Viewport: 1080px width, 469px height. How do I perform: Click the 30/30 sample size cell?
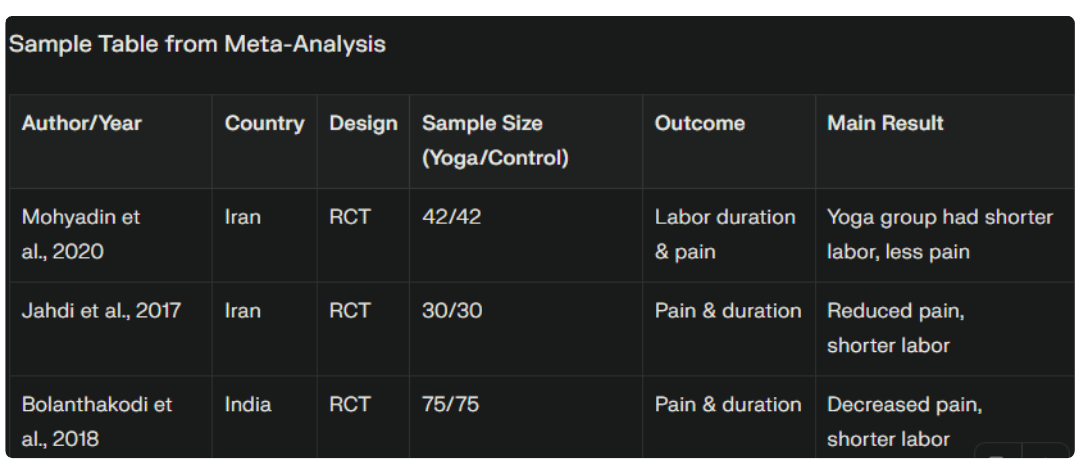click(x=451, y=311)
